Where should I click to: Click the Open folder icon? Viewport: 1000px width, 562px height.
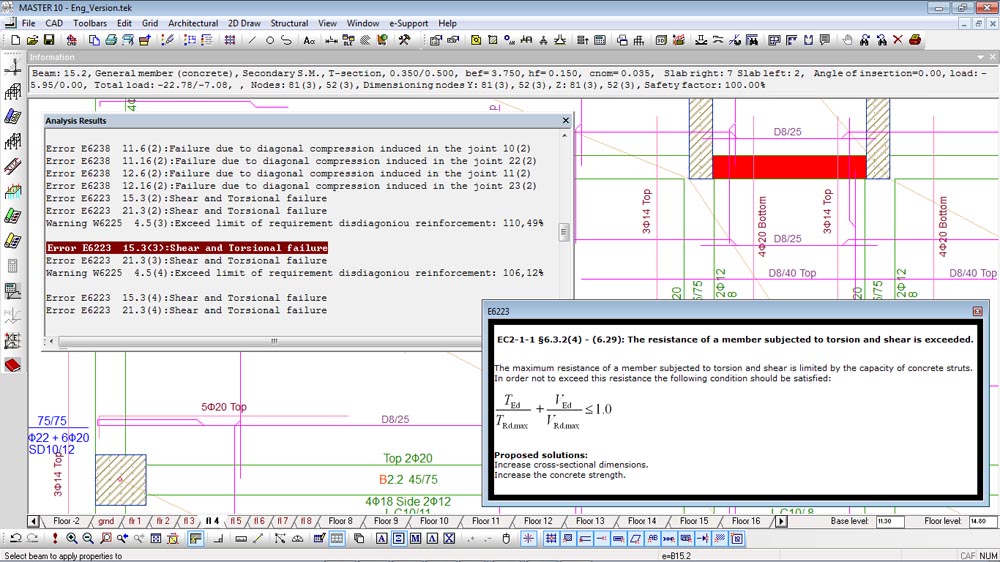point(32,40)
